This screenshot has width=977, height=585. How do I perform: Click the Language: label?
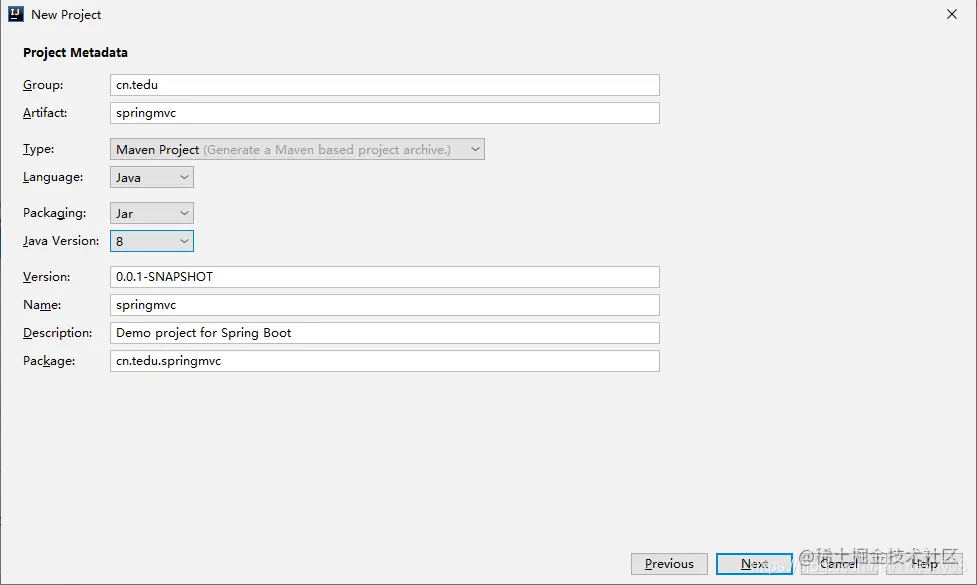coord(53,177)
